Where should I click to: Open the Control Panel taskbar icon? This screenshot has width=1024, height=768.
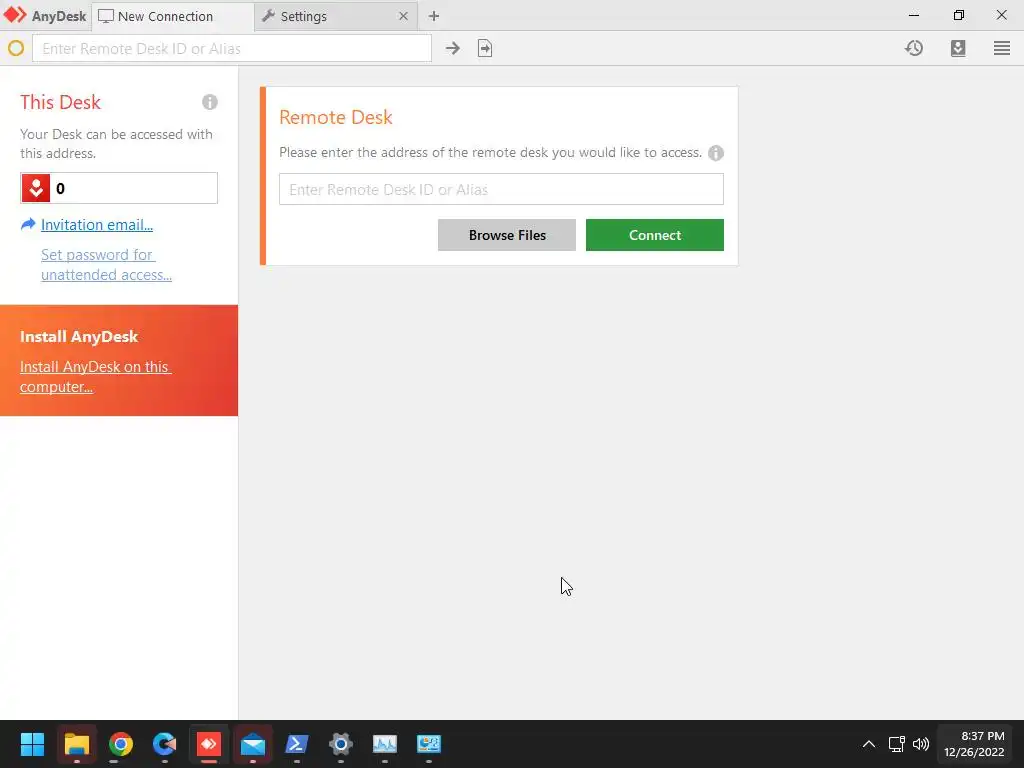pyautogui.click(x=429, y=744)
